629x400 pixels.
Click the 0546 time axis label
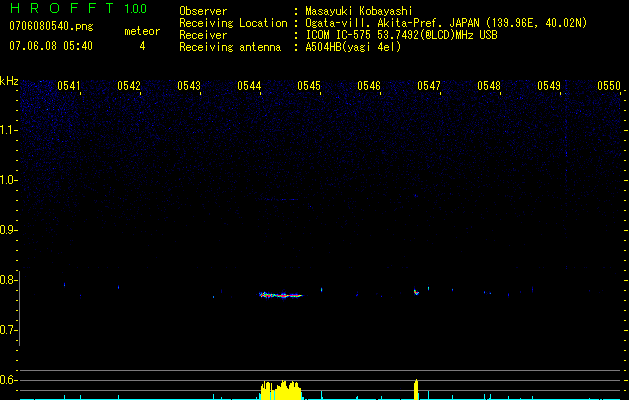coord(369,86)
